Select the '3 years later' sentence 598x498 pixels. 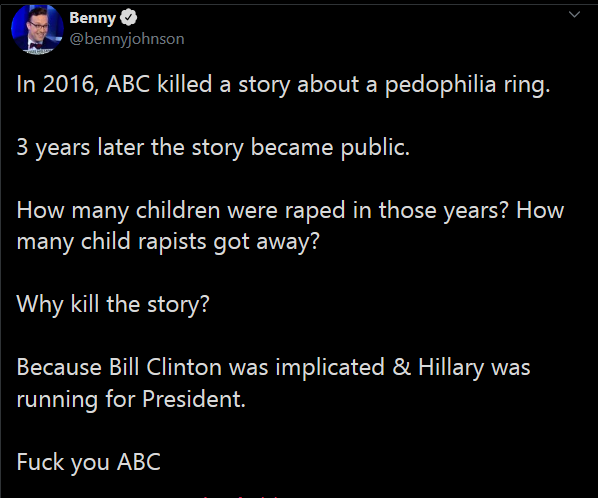(213, 148)
